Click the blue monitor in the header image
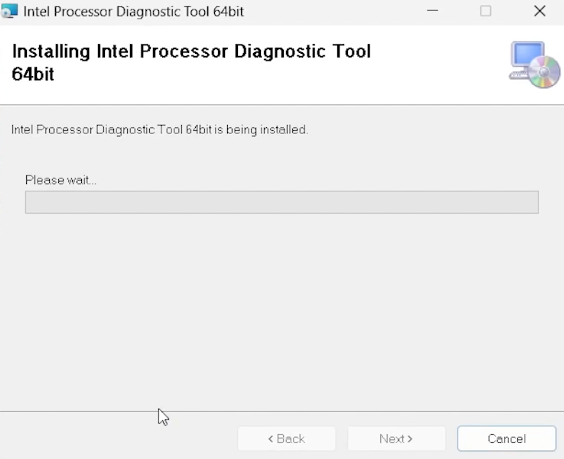The image size is (564, 459). click(x=528, y=55)
